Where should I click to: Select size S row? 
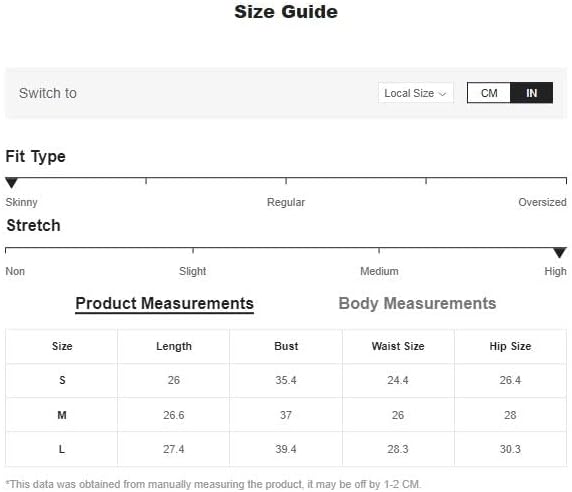286,380
